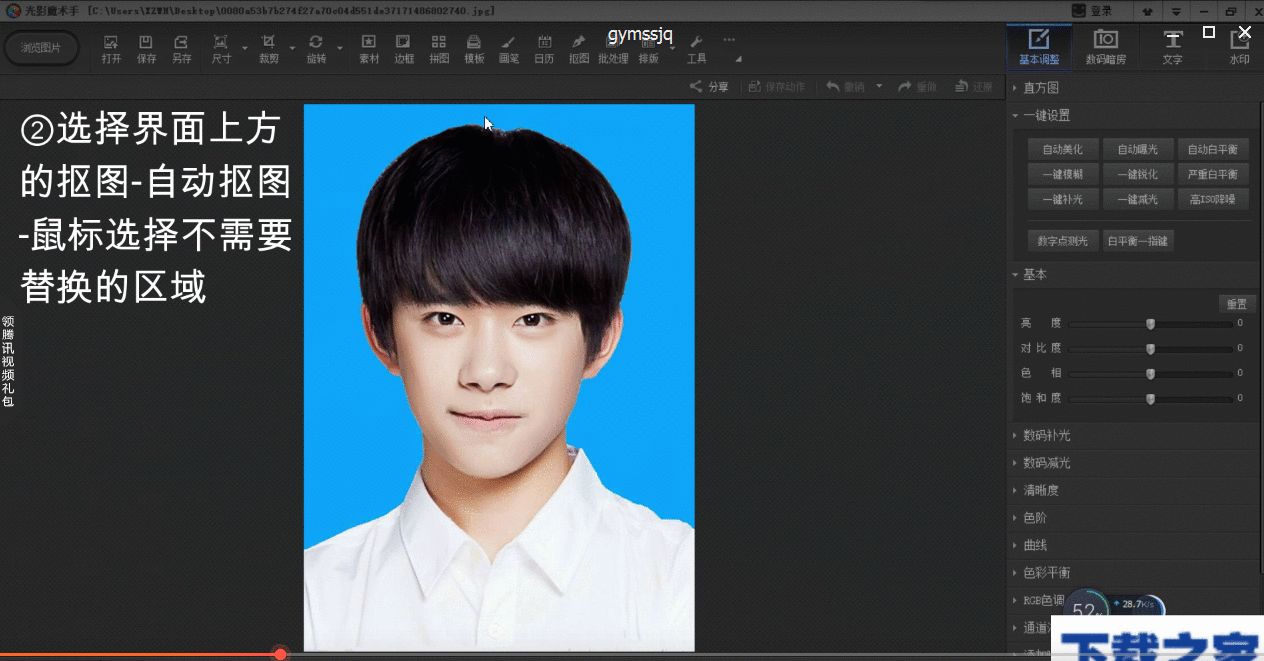Switch to the 数码暗房 tab
Image resolution: width=1264 pixels, height=661 pixels.
coord(1105,47)
